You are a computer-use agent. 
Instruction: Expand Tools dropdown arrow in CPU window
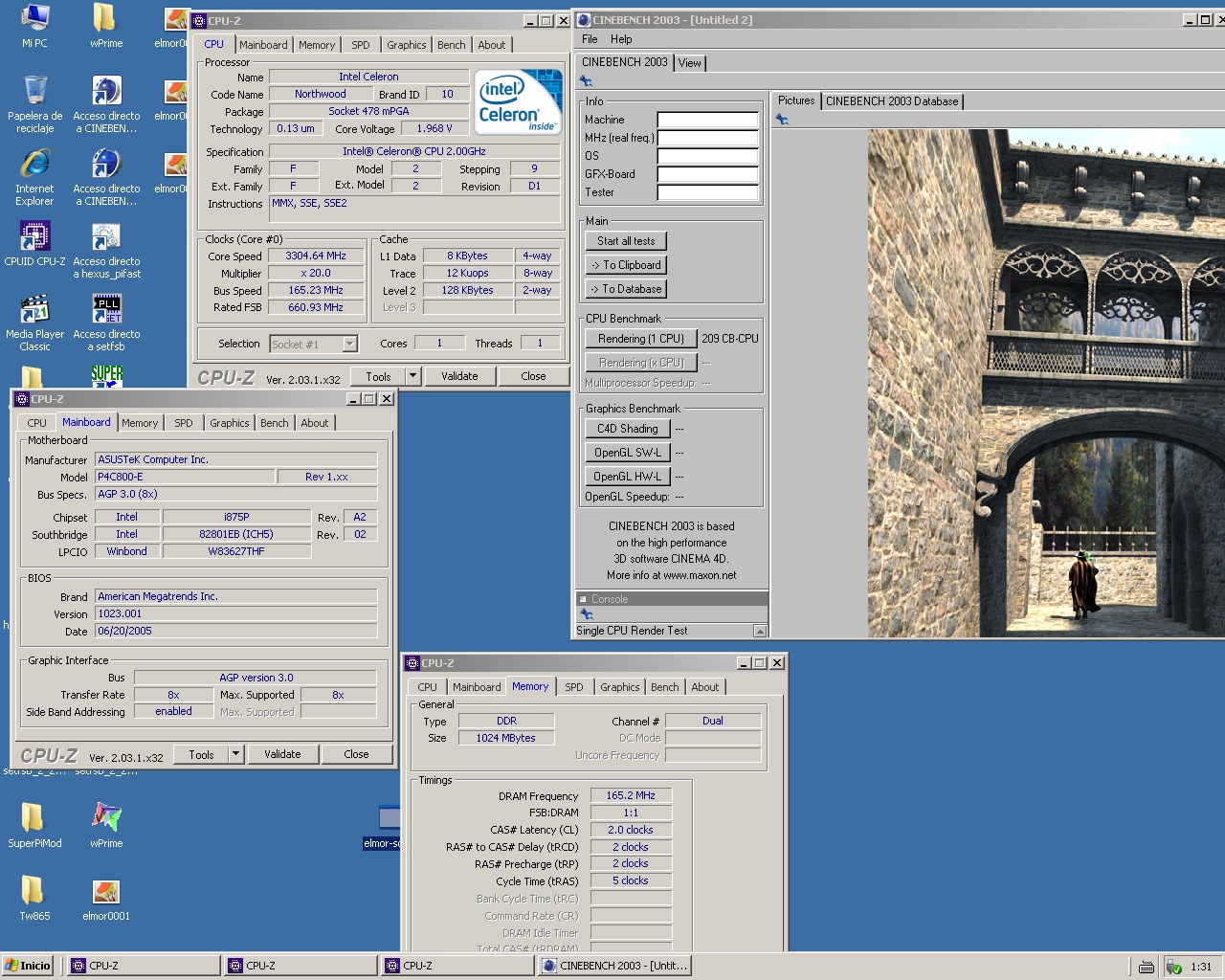(413, 376)
